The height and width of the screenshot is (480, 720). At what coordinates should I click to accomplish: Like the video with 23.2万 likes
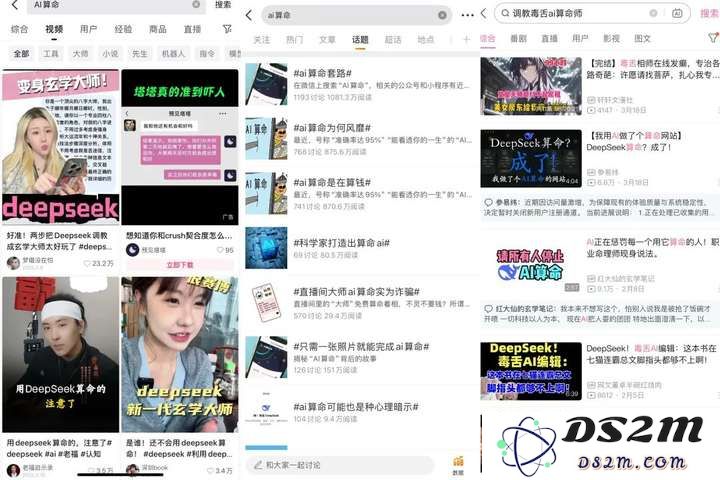point(87,263)
